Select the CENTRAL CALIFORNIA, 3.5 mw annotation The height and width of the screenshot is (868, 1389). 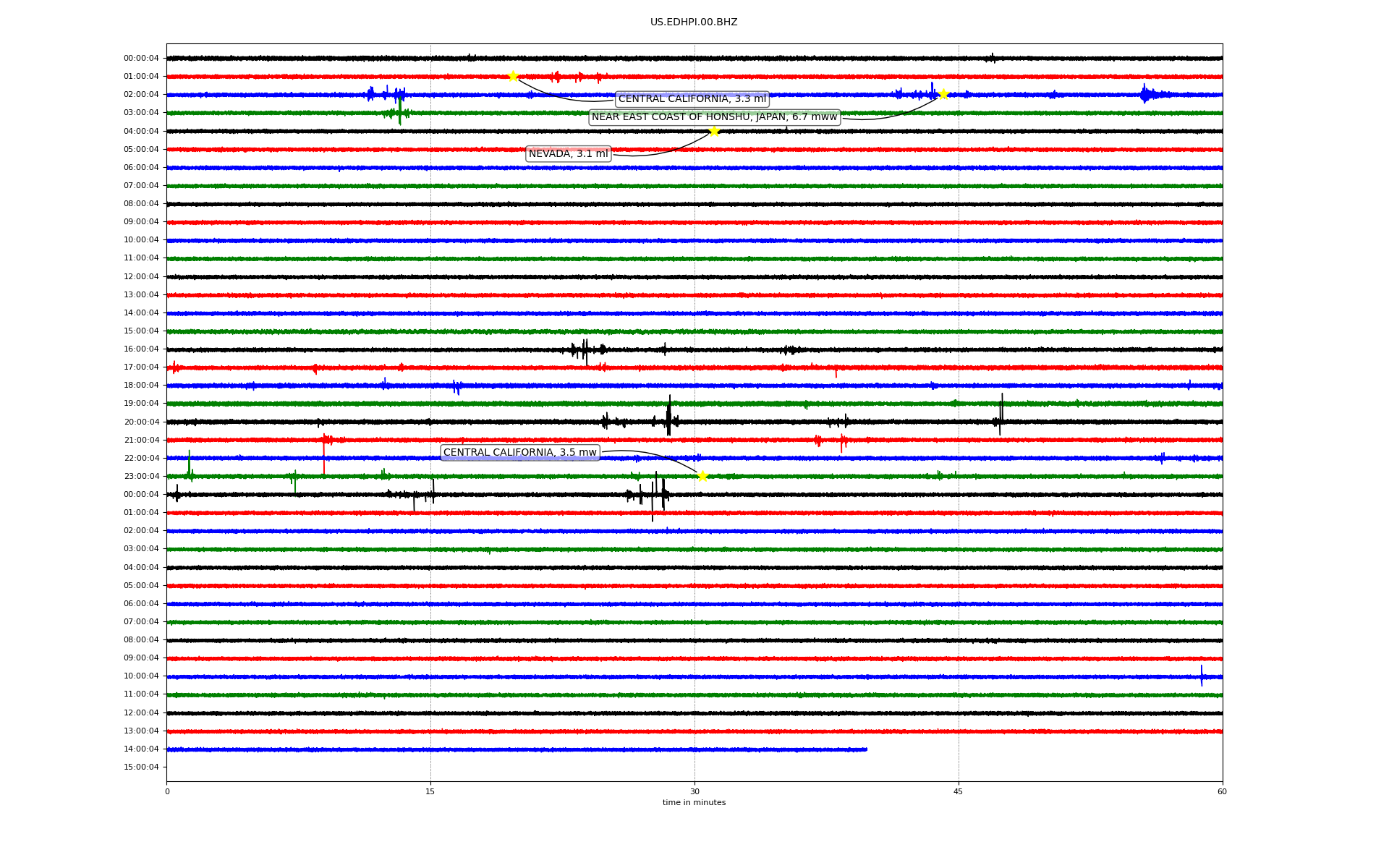coord(519,453)
